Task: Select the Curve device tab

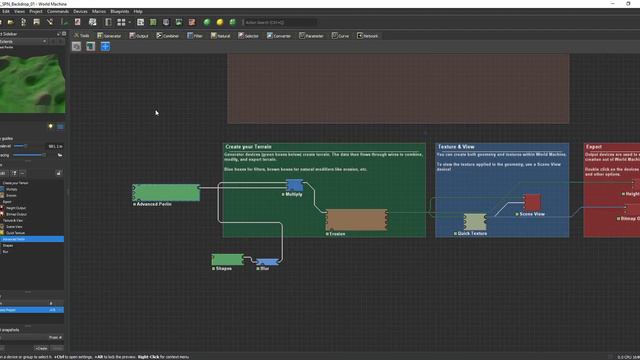Action: 340,36
